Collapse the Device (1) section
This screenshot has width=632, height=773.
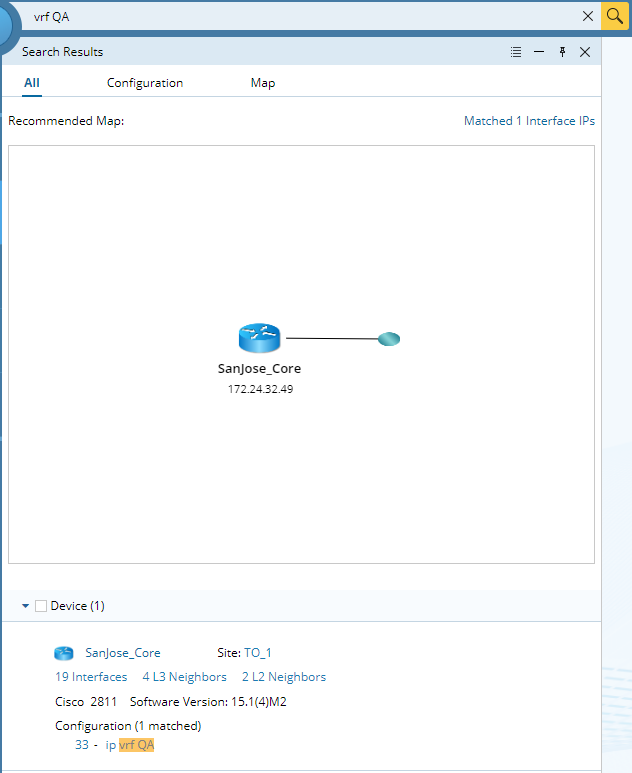25,606
